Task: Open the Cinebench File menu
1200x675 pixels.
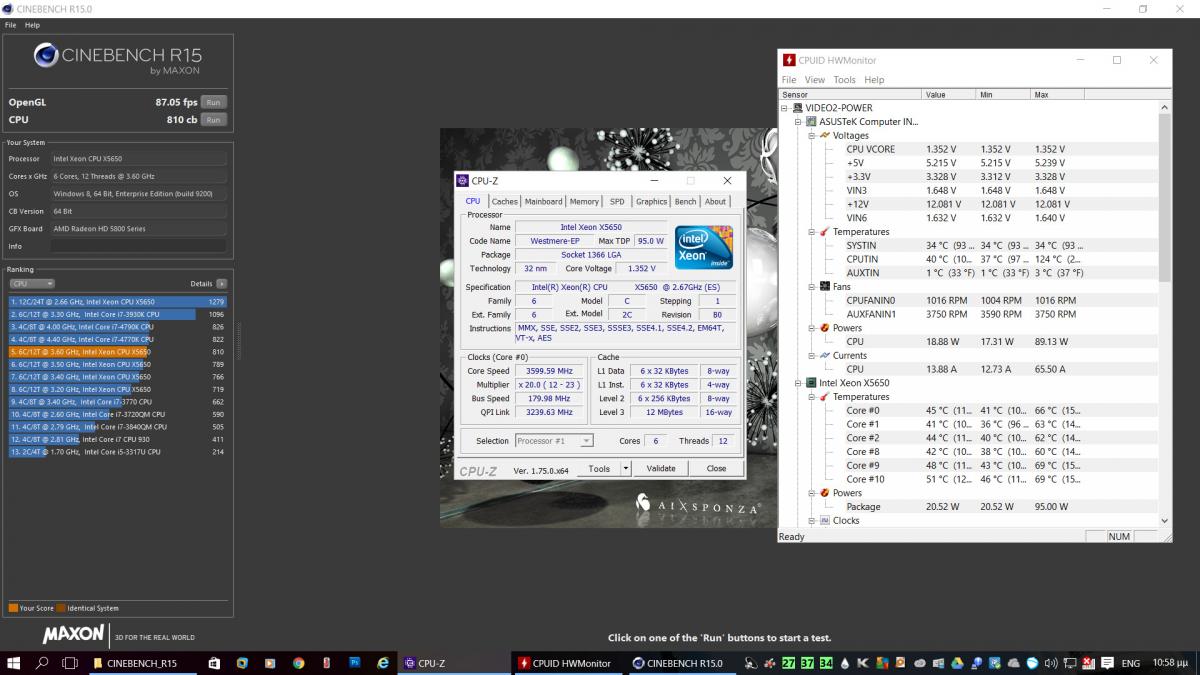Action: pos(10,25)
